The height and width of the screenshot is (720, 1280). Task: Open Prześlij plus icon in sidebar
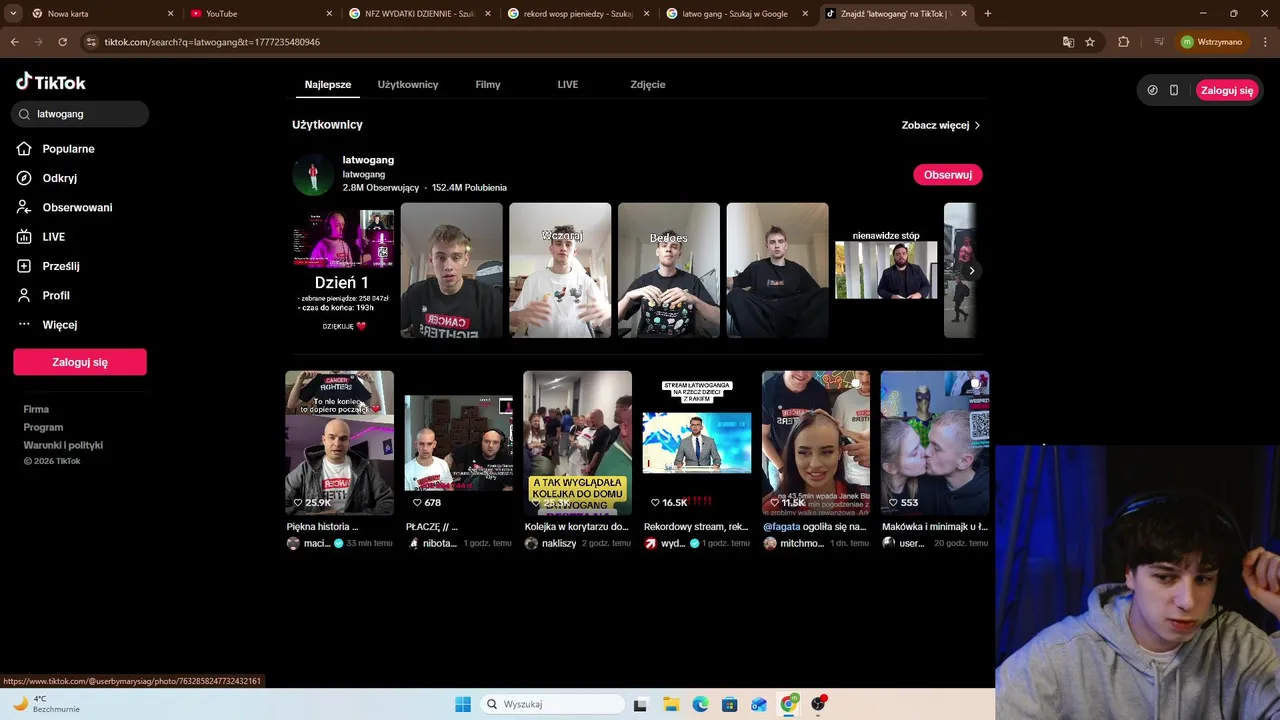tap(24, 266)
